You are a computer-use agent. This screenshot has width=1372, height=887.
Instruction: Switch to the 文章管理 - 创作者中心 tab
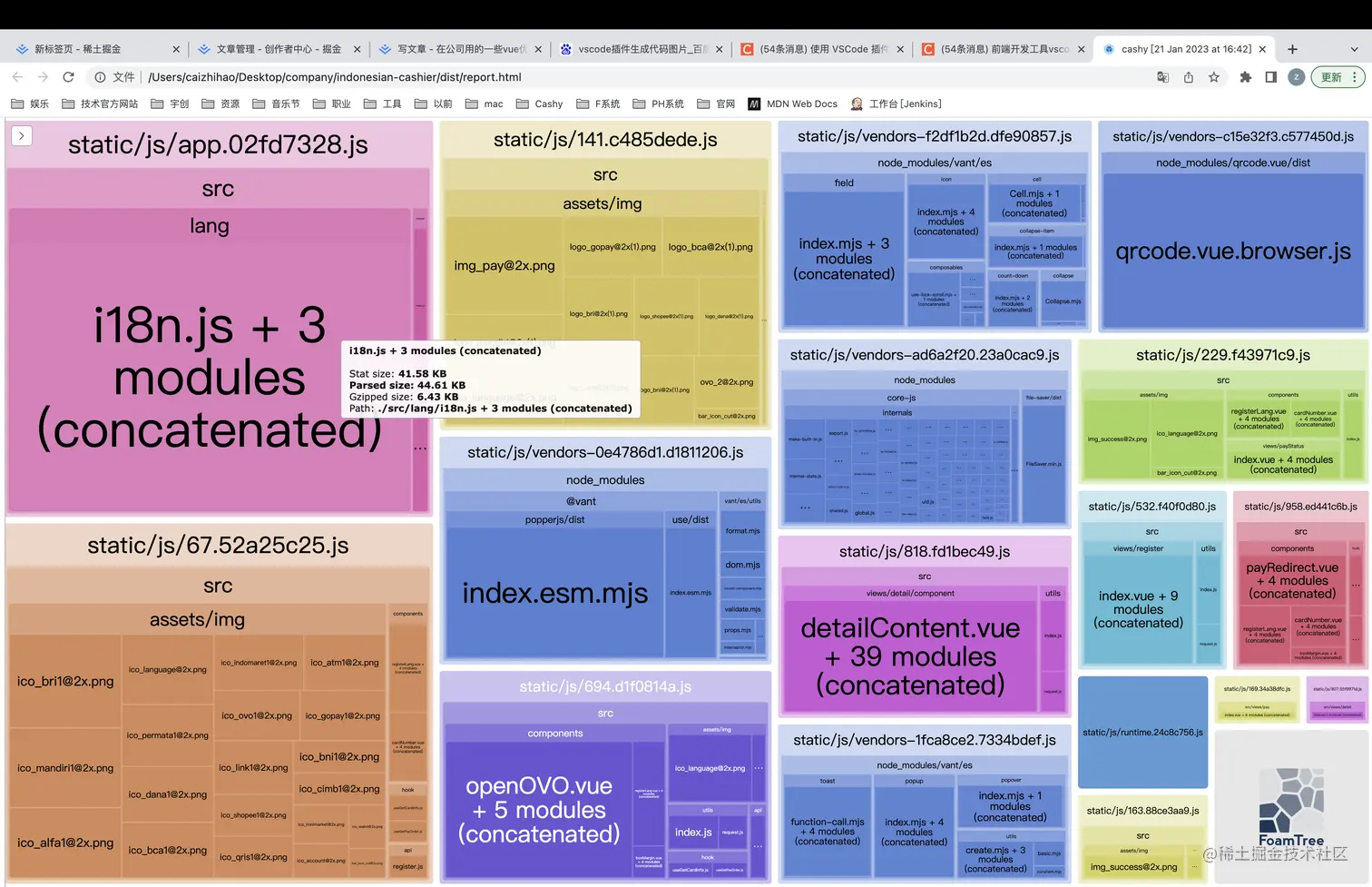[x=278, y=49]
